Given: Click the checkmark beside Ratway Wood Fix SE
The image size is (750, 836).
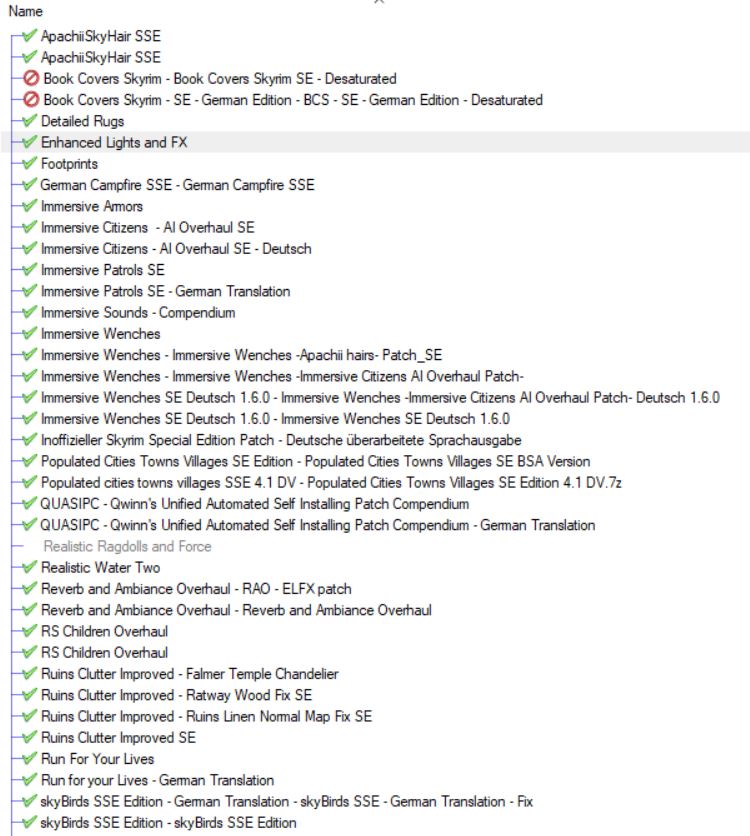Looking at the screenshot, I should pos(30,695).
